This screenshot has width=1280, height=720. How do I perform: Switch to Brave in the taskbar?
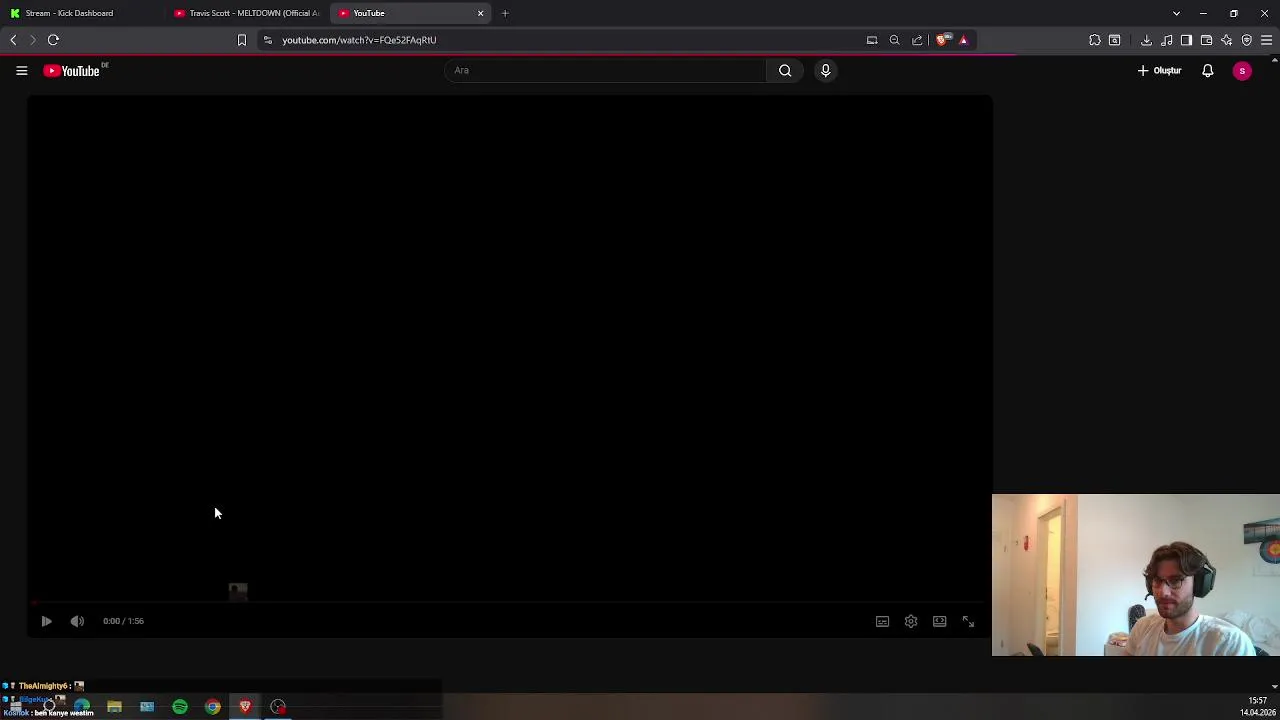[x=245, y=707]
